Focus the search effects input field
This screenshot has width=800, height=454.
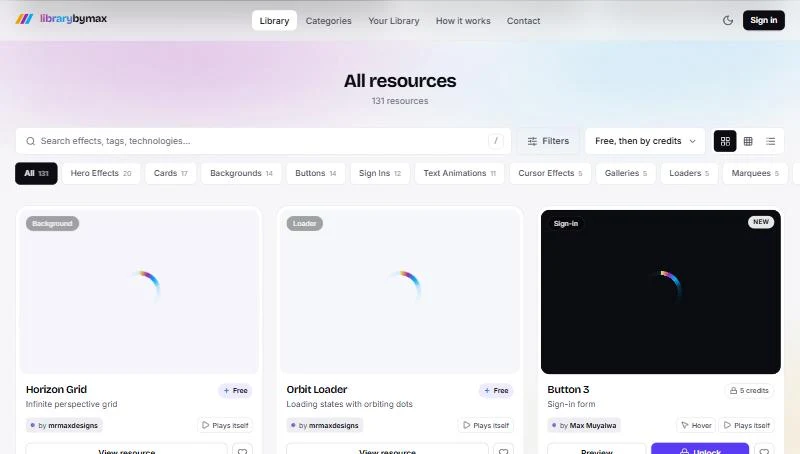263,141
